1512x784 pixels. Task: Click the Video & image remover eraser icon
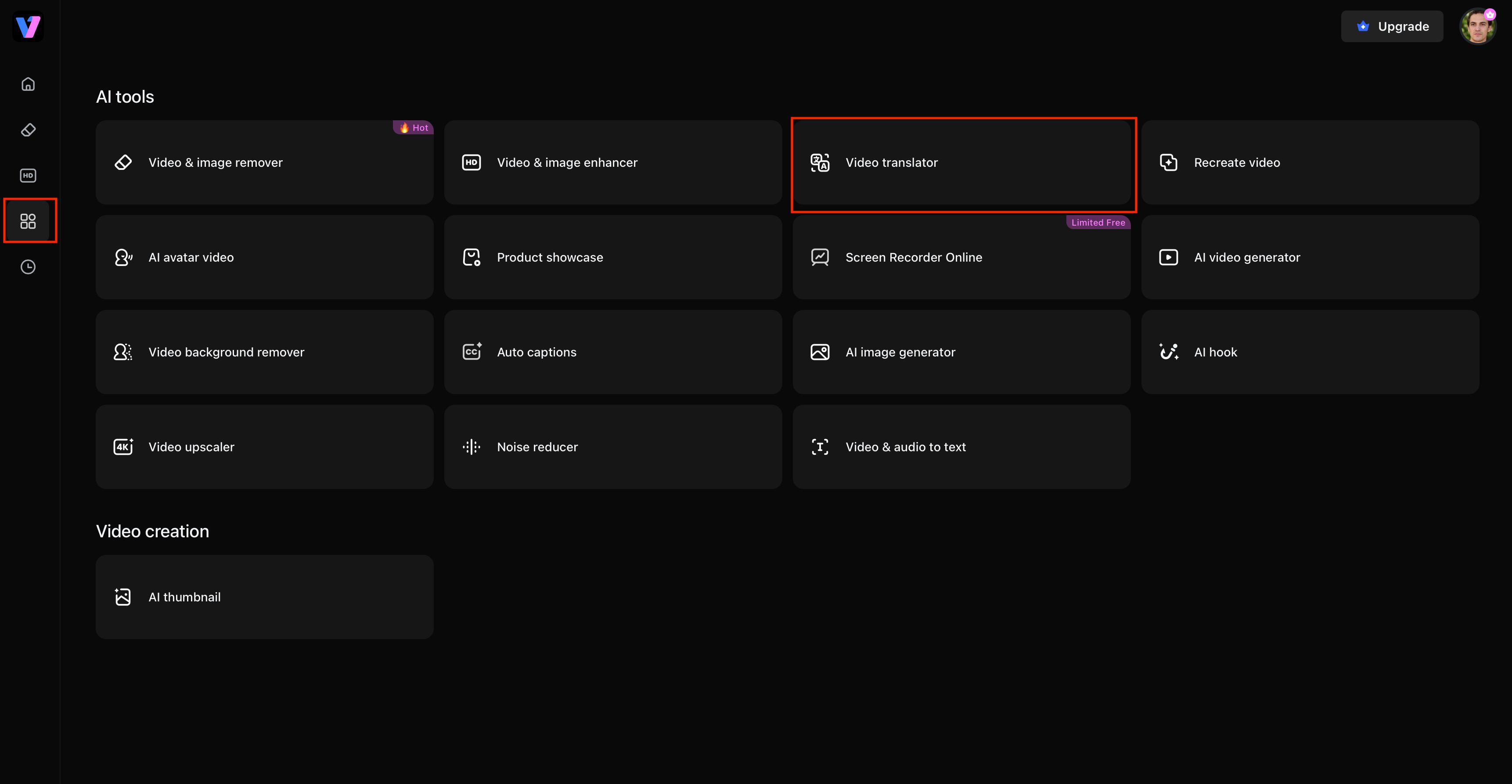coord(123,162)
